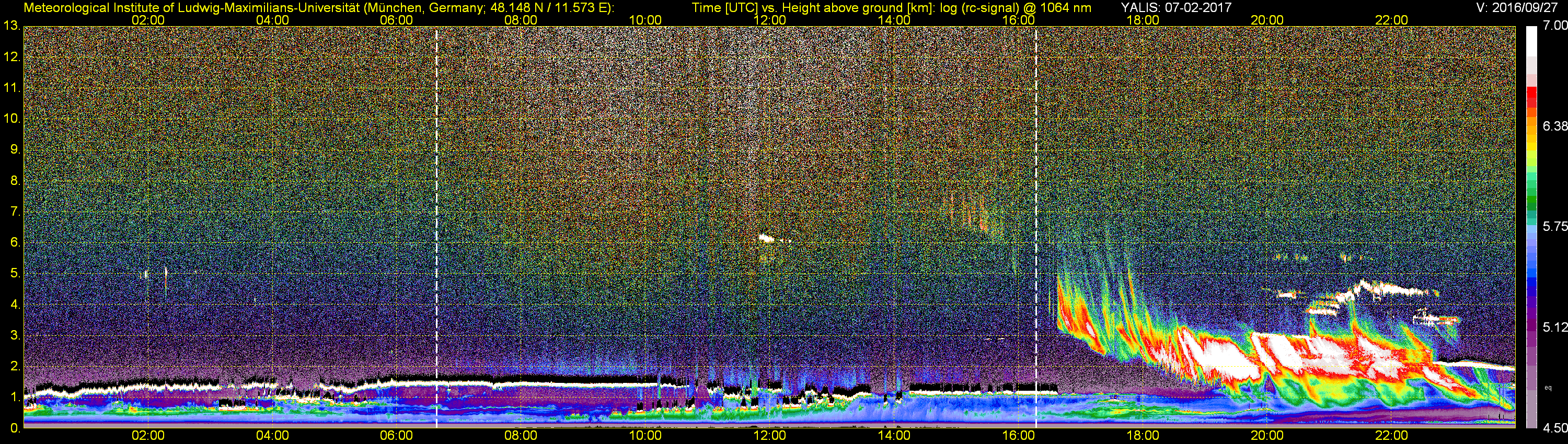The width and height of the screenshot is (1568, 444).
Task: Click the 22:00 label on bottom time axis
Action: coord(1391,436)
